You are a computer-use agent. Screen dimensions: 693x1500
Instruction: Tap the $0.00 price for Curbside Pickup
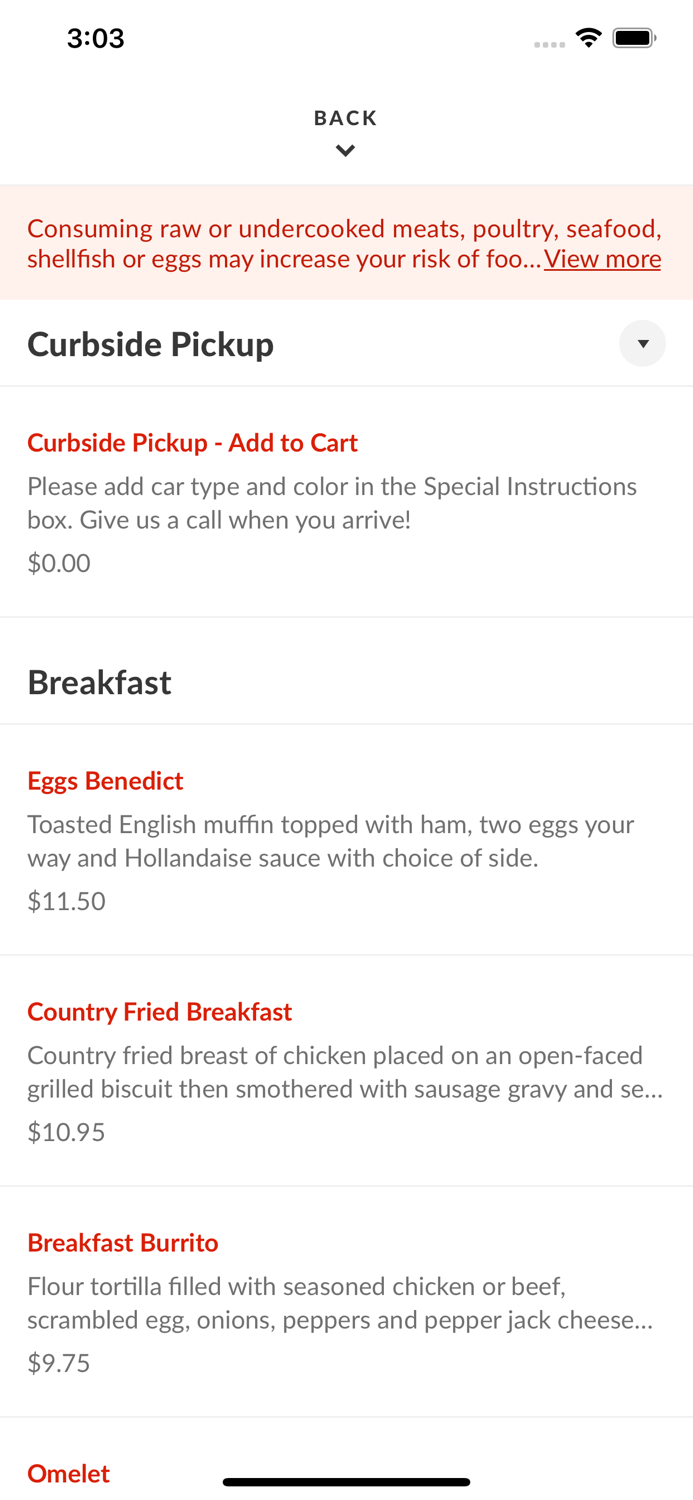[58, 563]
